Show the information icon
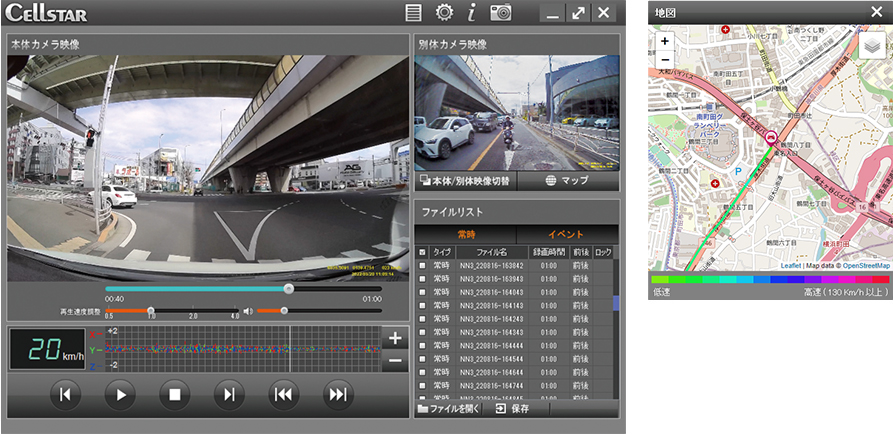 tap(471, 13)
